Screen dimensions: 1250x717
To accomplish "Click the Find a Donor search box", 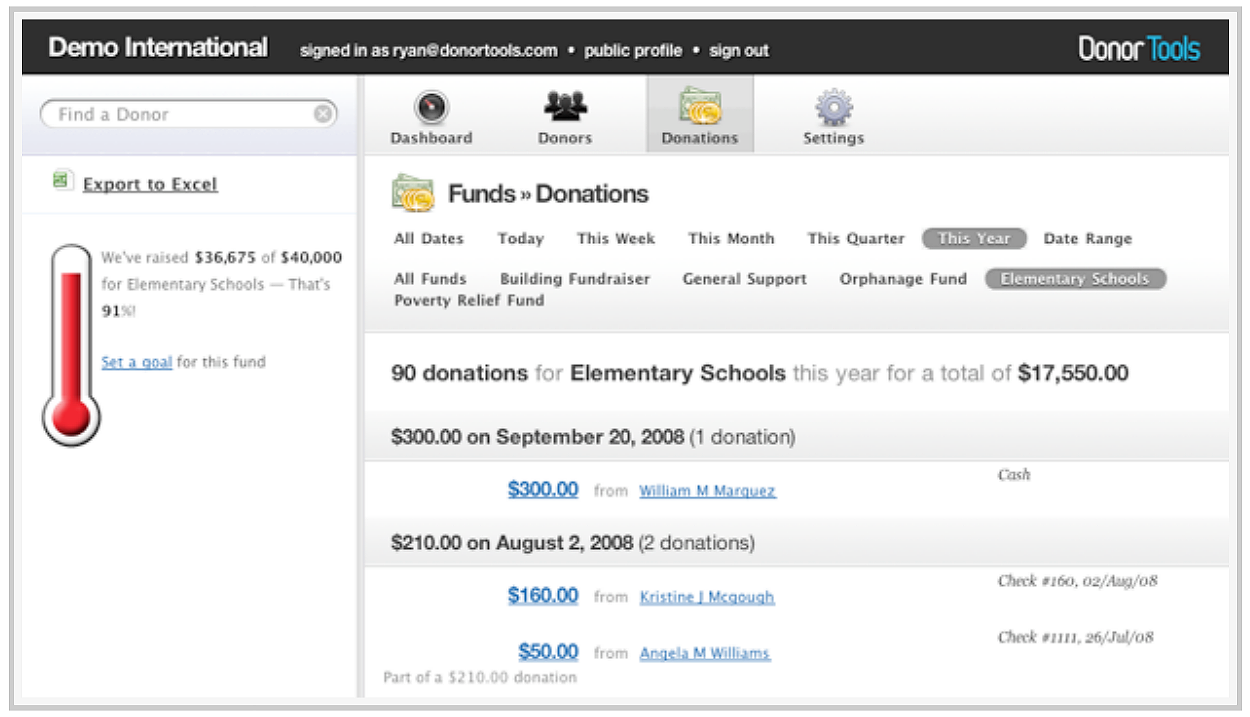I will click(x=180, y=114).
